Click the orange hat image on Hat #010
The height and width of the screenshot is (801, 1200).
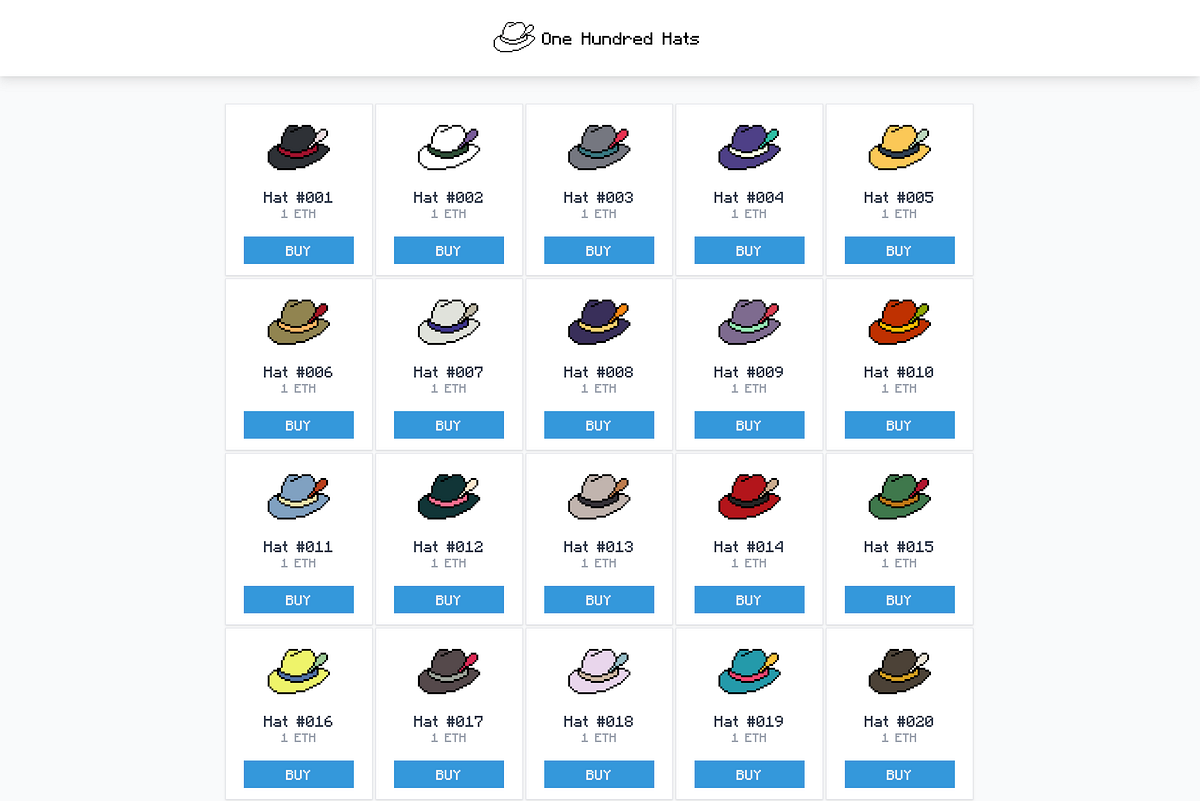898,320
